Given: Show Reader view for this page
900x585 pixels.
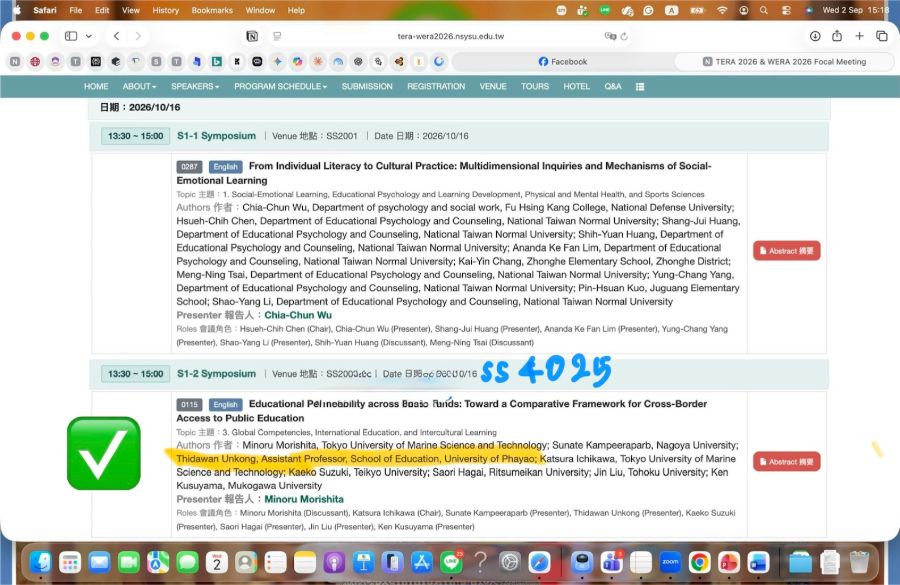Looking at the screenshot, I should pos(277,36).
